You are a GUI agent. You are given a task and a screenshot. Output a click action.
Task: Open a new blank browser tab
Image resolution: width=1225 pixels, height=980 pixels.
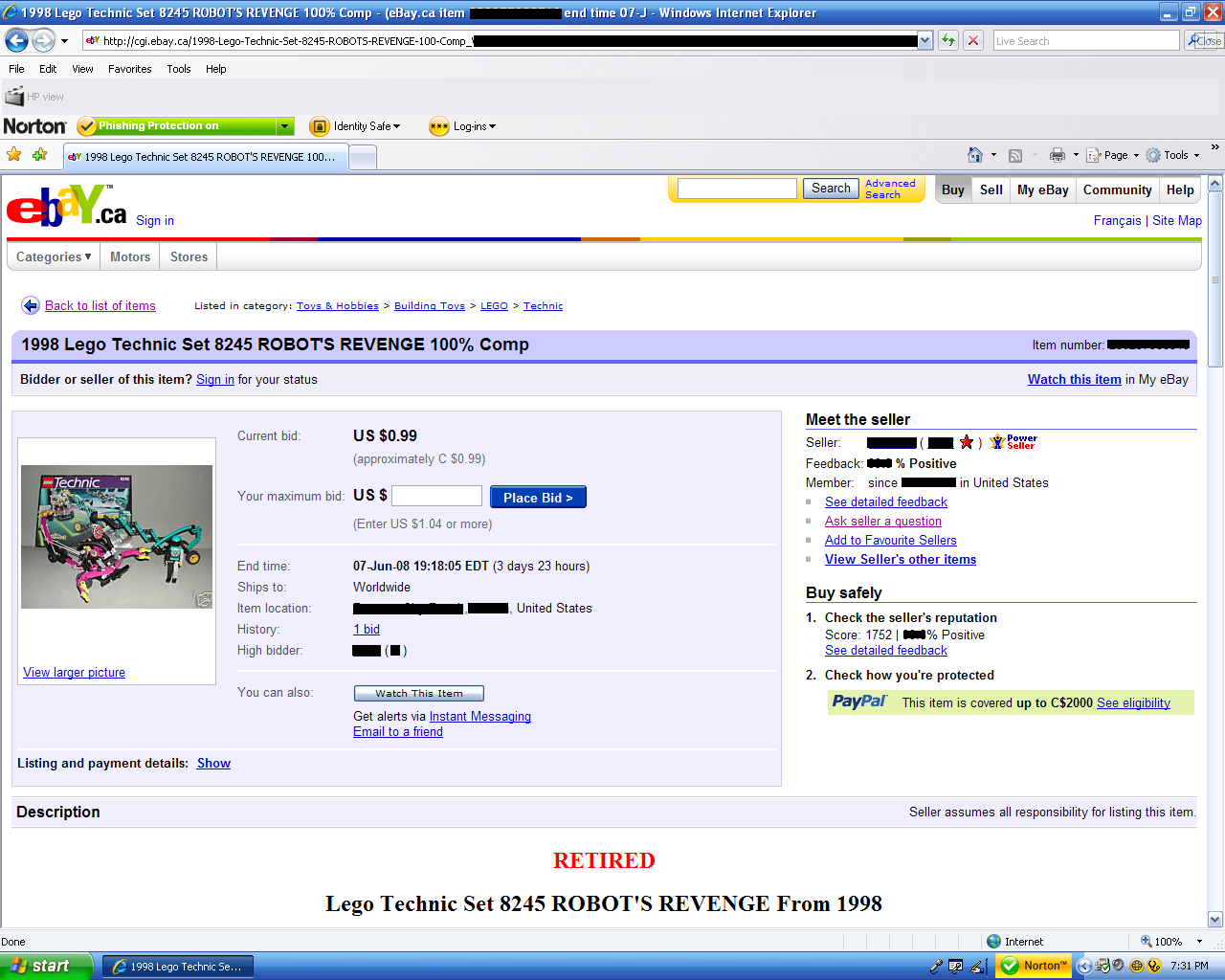point(362,157)
